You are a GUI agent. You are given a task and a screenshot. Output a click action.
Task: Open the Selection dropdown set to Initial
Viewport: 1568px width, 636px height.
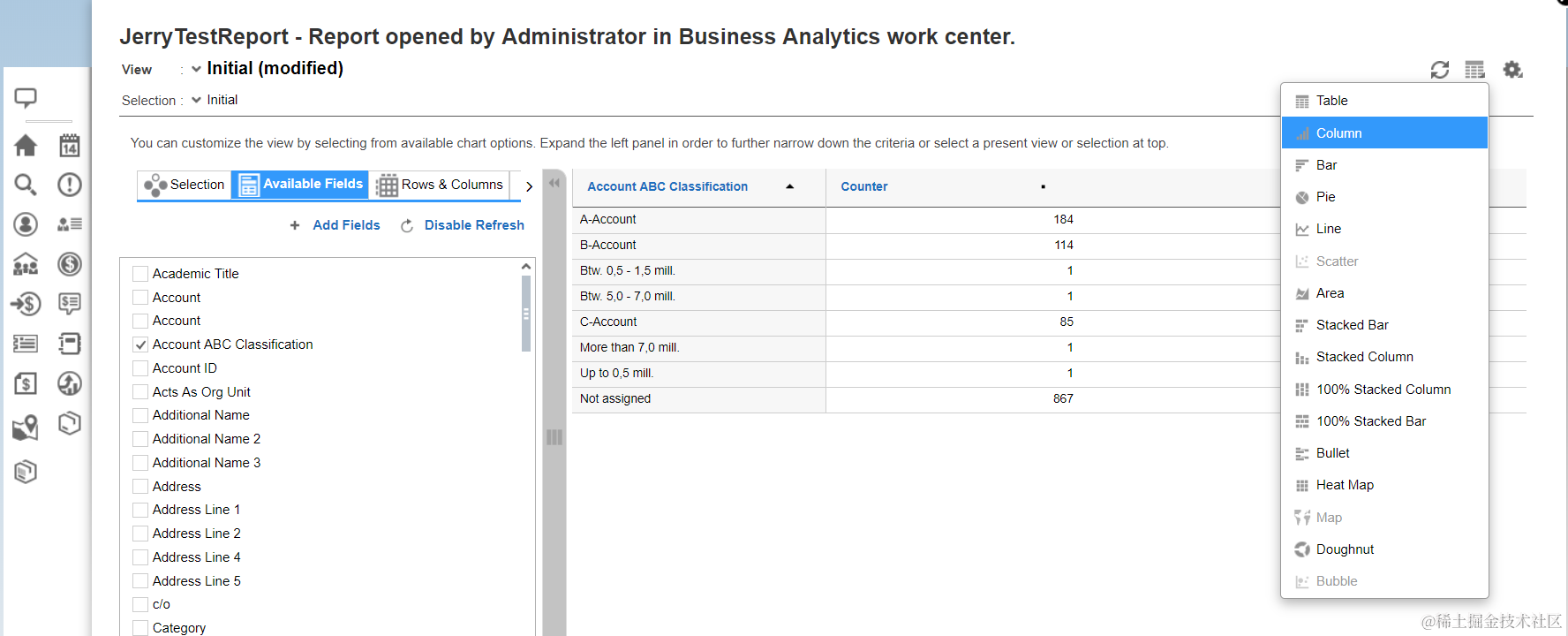coord(197,100)
